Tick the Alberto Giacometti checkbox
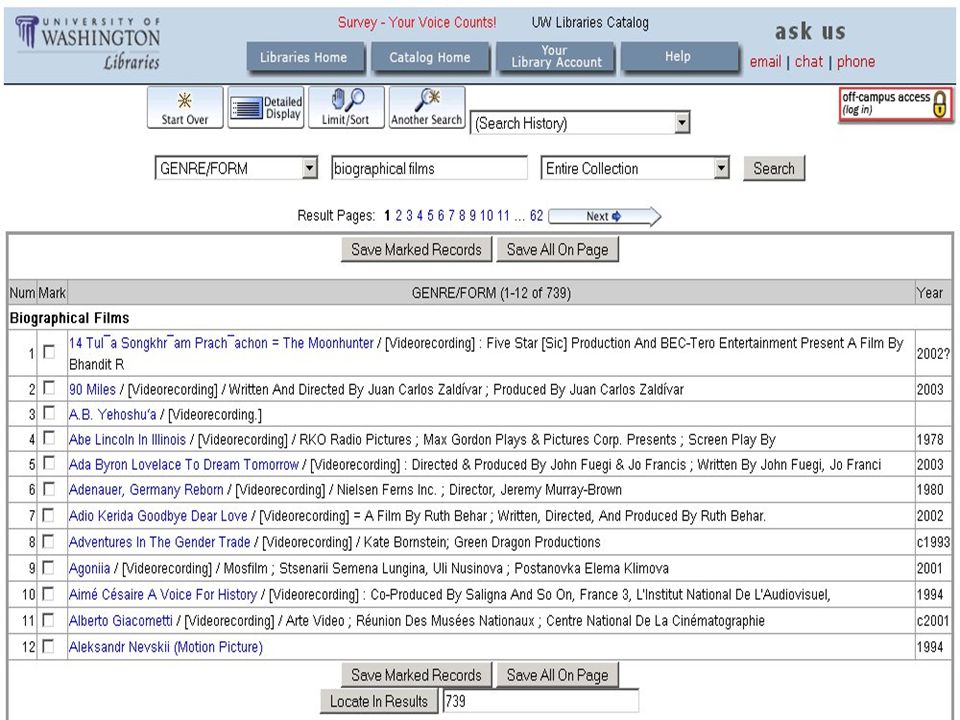Screen dimensions: 960x720 [x=49, y=620]
